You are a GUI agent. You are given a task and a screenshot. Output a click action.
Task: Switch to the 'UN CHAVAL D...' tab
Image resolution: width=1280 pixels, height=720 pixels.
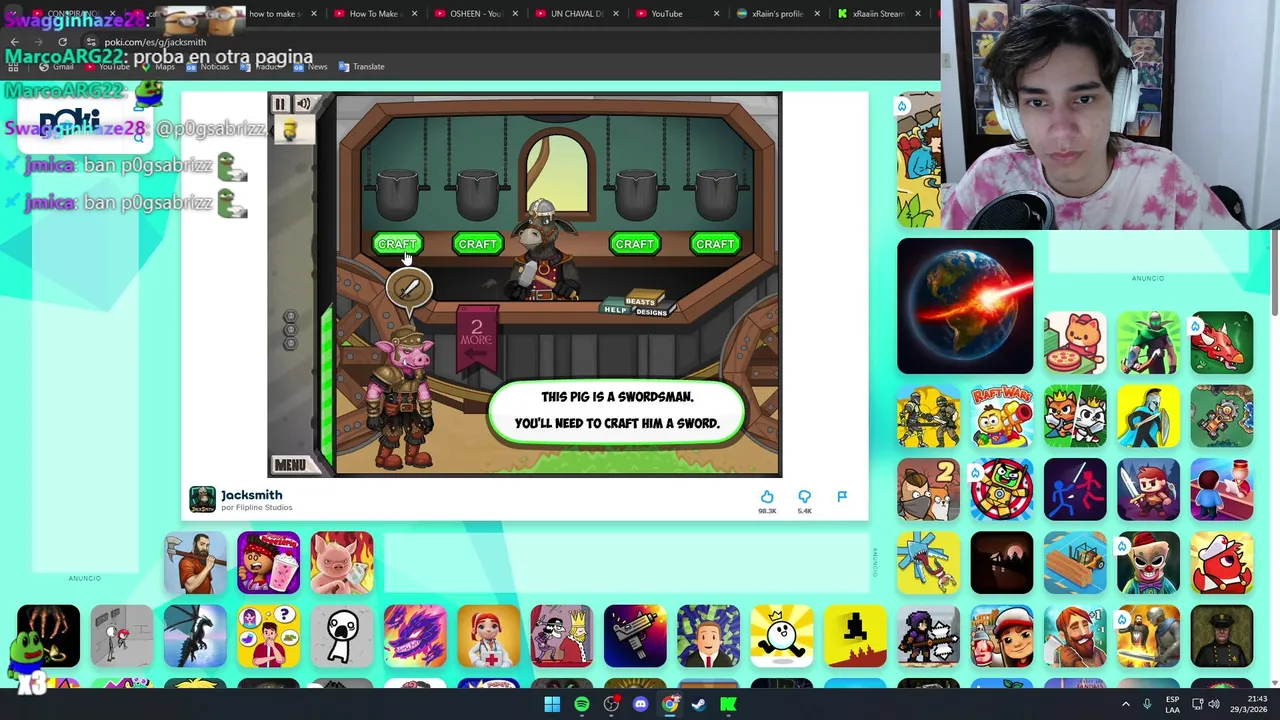click(x=576, y=14)
